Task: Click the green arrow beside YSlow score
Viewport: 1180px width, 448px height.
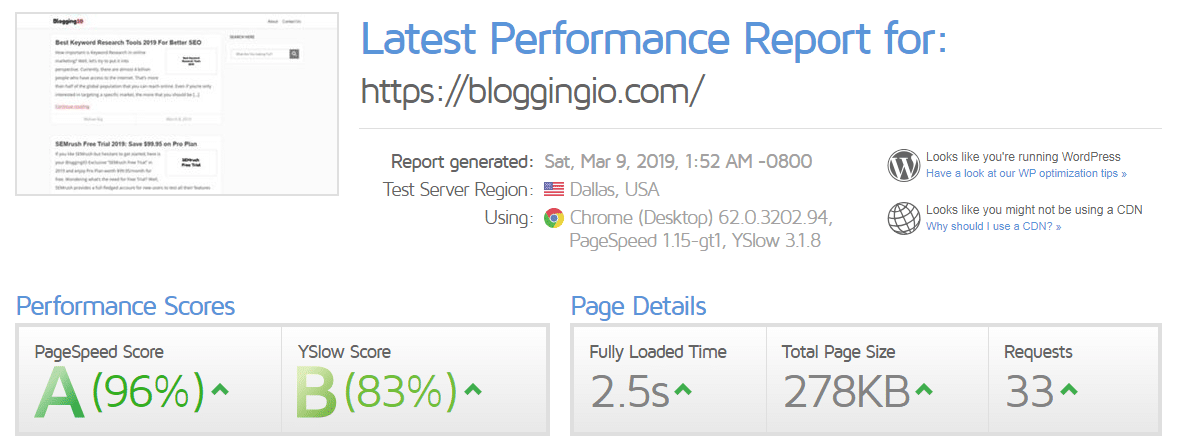Action: tap(473, 389)
